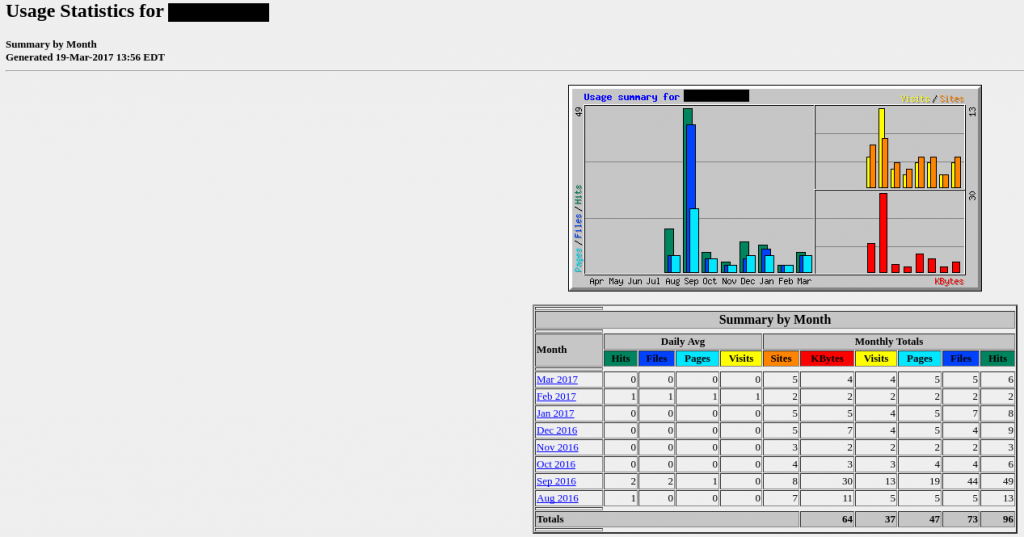Click the usage summary bar chart image

[x=775, y=188]
